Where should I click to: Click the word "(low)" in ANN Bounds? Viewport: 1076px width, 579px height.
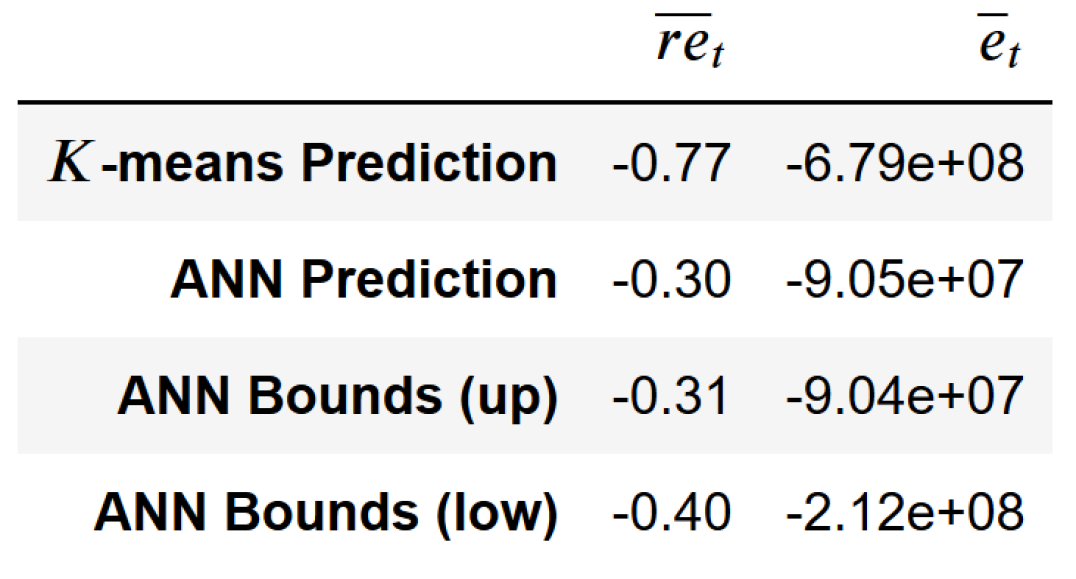(x=493, y=514)
